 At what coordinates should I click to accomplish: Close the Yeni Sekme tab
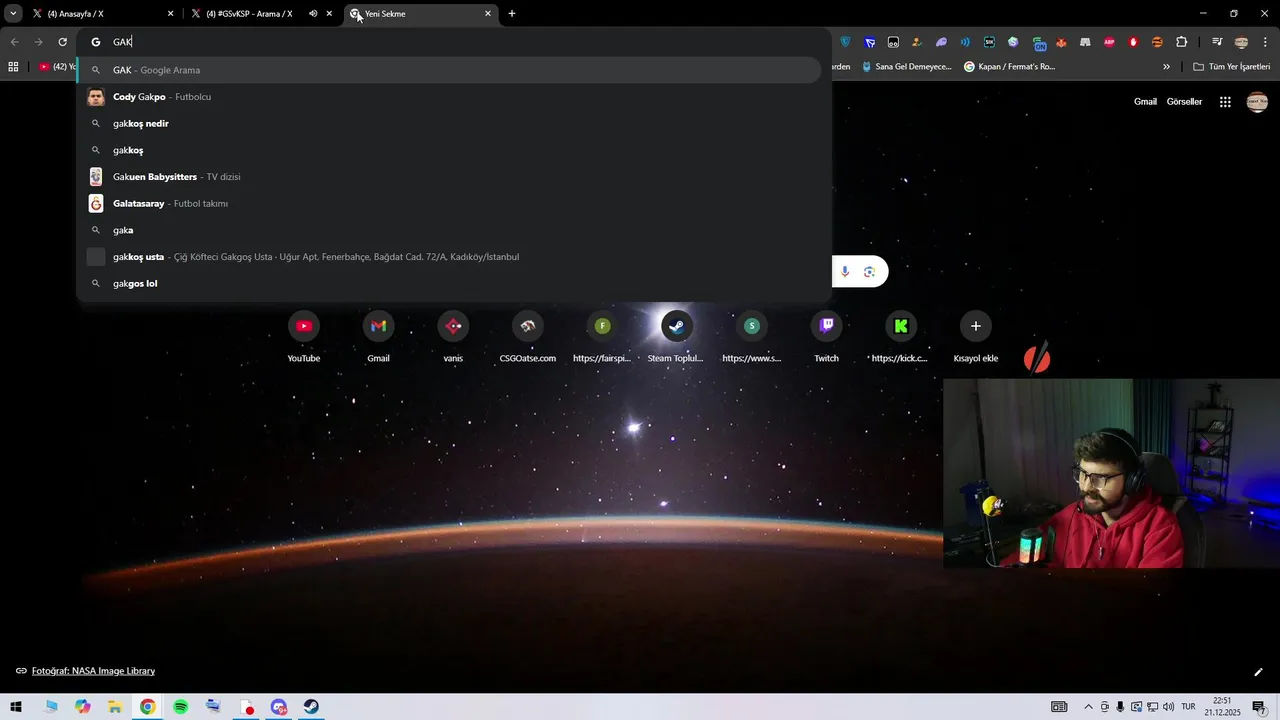tap(488, 14)
